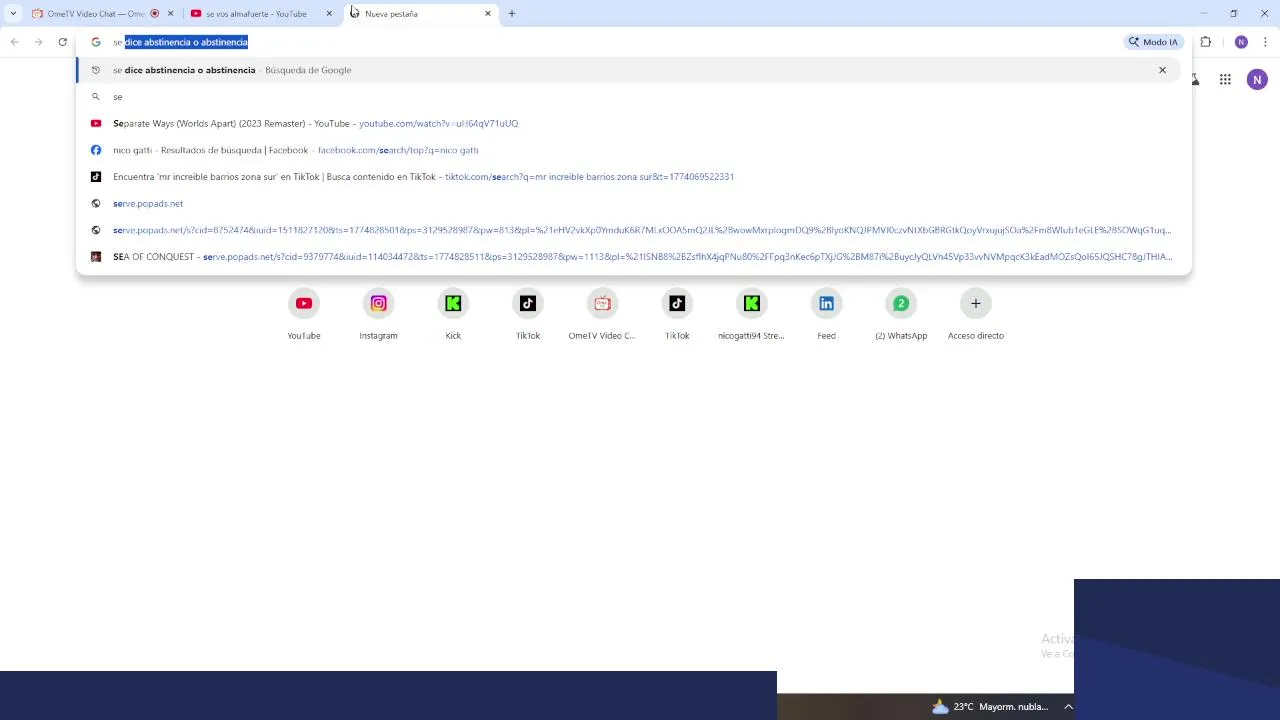The width and height of the screenshot is (1280, 720).
Task: Open a new tab with plus button
Action: pyautogui.click(x=512, y=14)
